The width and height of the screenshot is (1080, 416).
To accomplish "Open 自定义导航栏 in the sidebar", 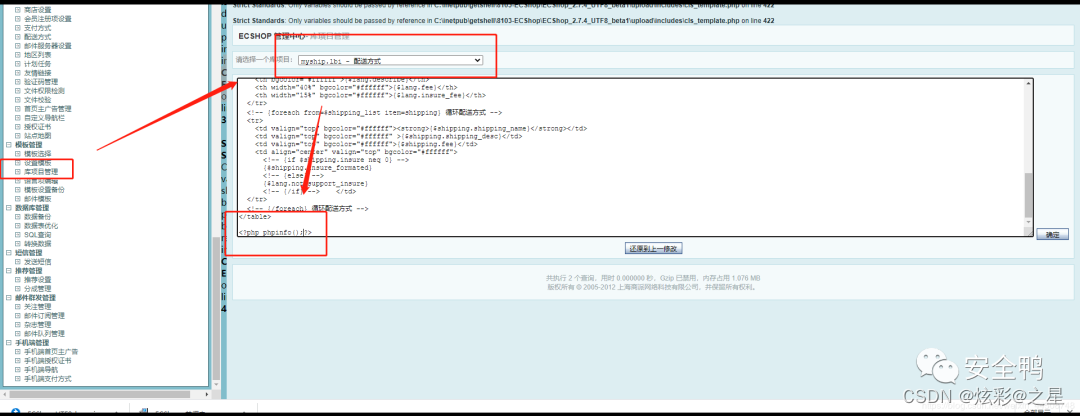I will point(44,117).
